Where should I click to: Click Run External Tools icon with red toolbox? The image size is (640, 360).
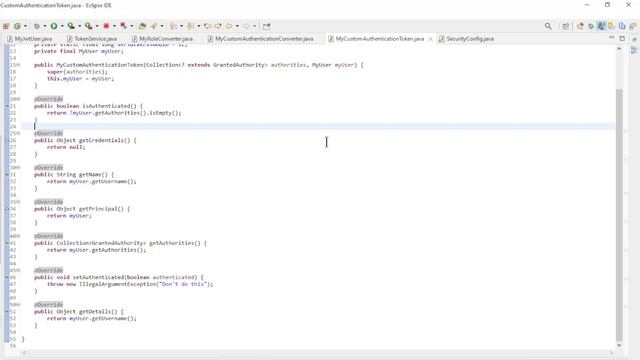pos(89,26)
